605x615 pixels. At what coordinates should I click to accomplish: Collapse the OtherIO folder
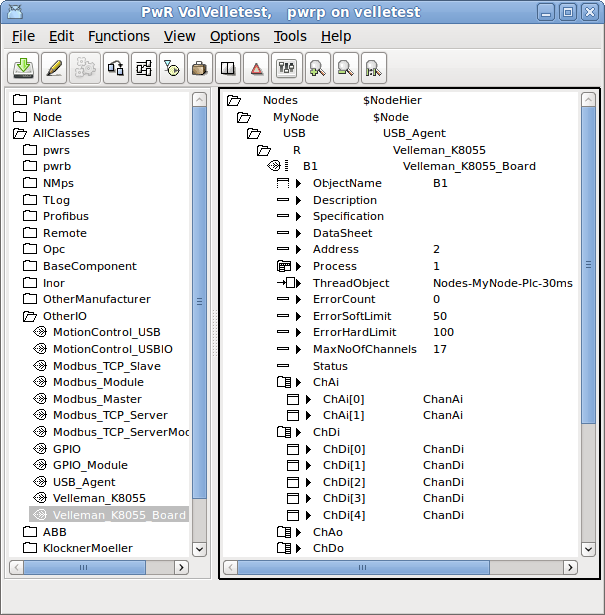30,316
